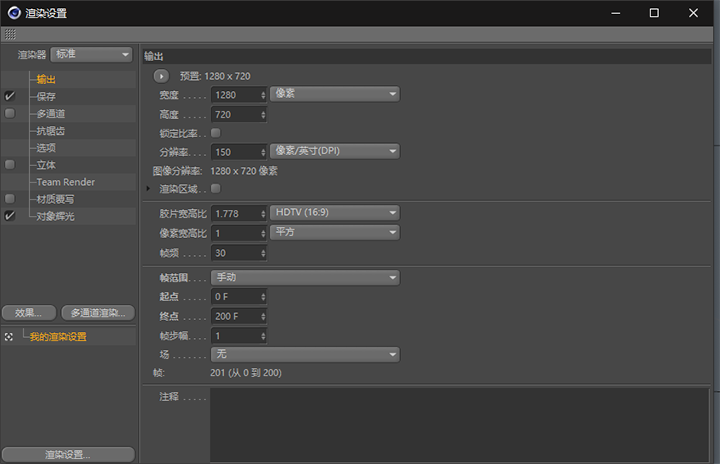Click the dotted grip icon under title bar
Screen dimensions: 720x464
coord(10,34)
